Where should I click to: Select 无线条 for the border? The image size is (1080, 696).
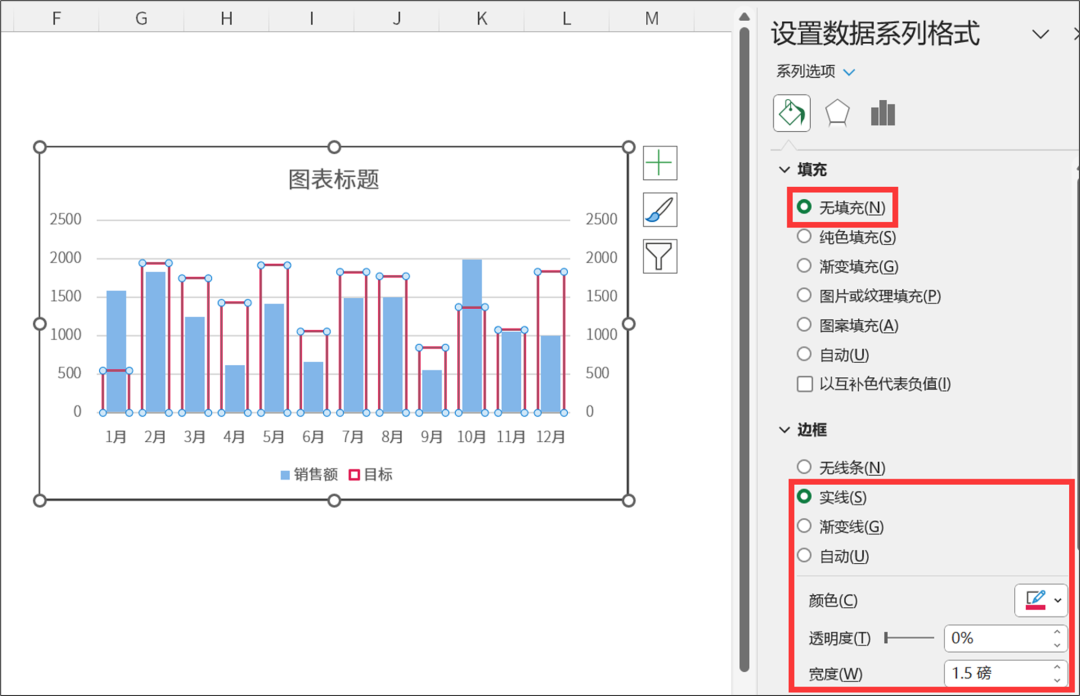click(804, 467)
